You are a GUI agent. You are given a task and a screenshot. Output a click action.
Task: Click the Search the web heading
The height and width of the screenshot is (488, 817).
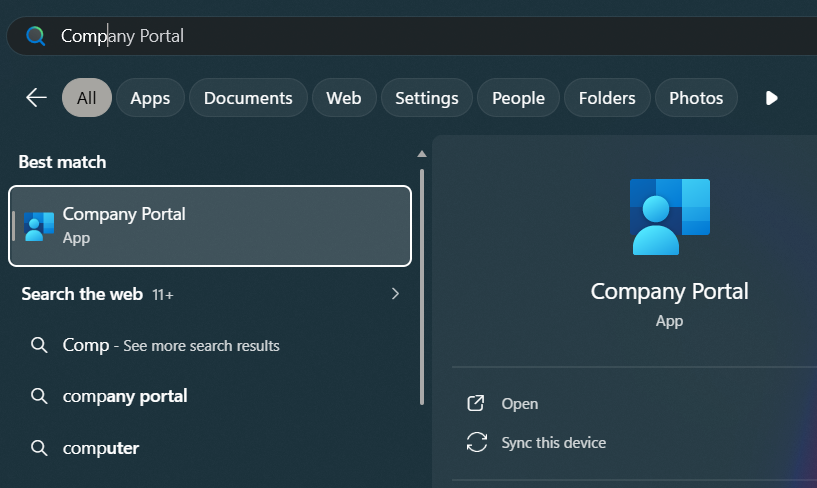(x=82, y=294)
